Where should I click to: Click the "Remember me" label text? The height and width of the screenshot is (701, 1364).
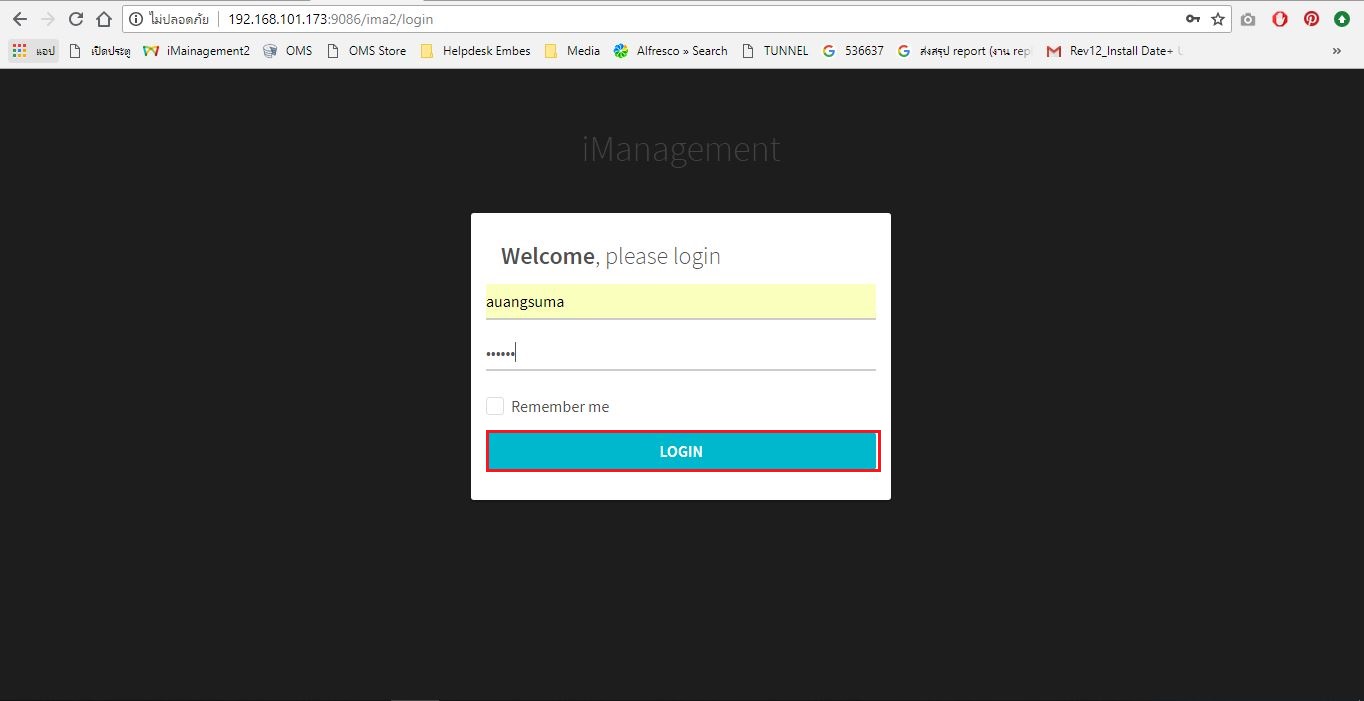pos(560,407)
